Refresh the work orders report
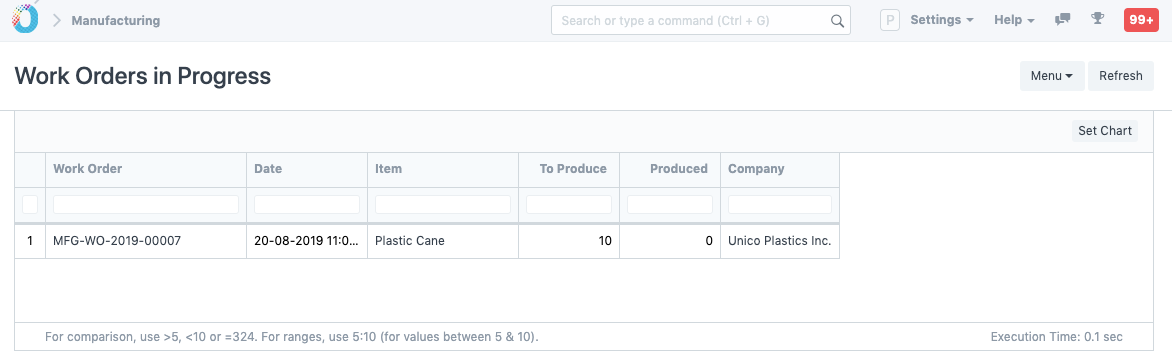 tap(1120, 75)
